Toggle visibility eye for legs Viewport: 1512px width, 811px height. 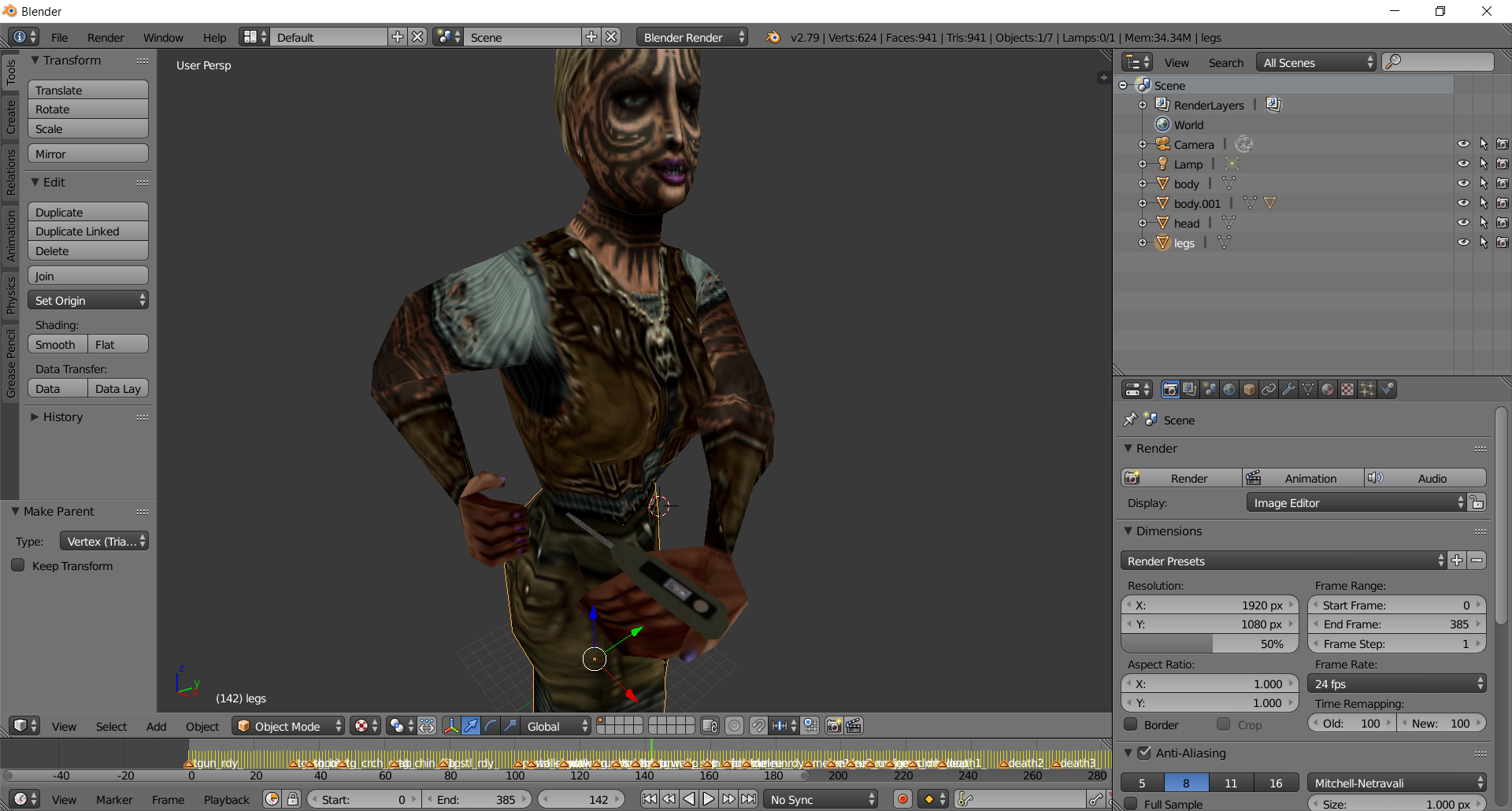pyautogui.click(x=1463, y=243)
